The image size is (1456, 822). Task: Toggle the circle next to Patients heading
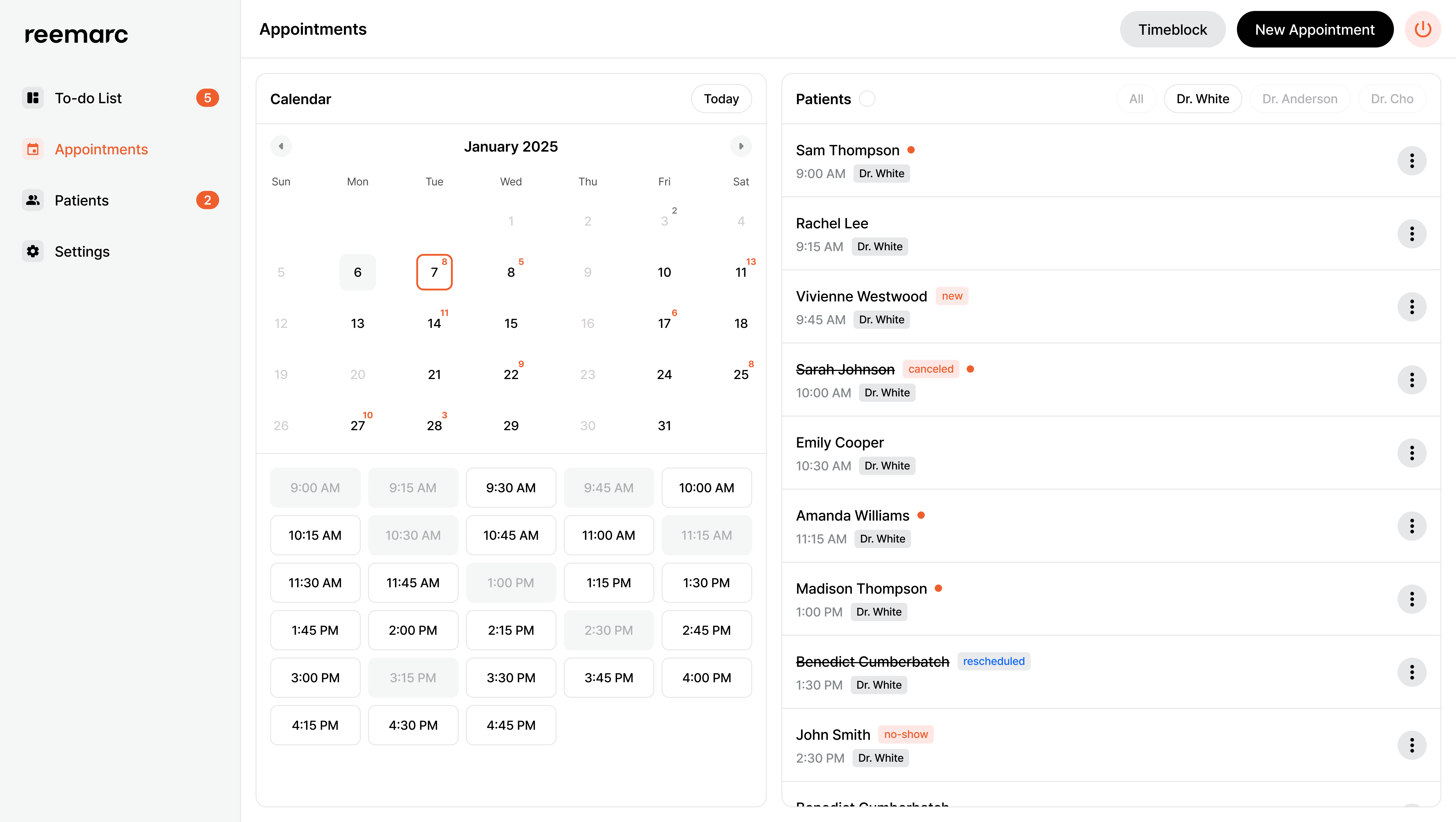(867, 99)
